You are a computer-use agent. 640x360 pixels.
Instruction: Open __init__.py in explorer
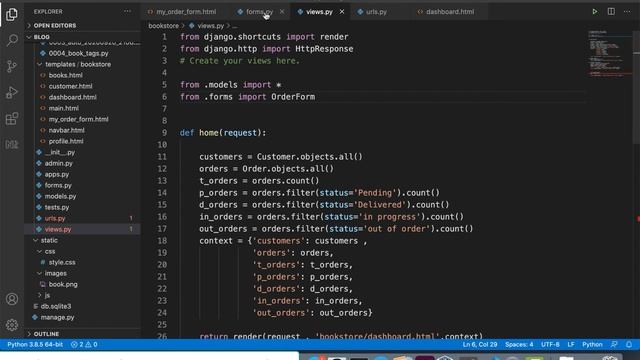[x=60, y=153]
